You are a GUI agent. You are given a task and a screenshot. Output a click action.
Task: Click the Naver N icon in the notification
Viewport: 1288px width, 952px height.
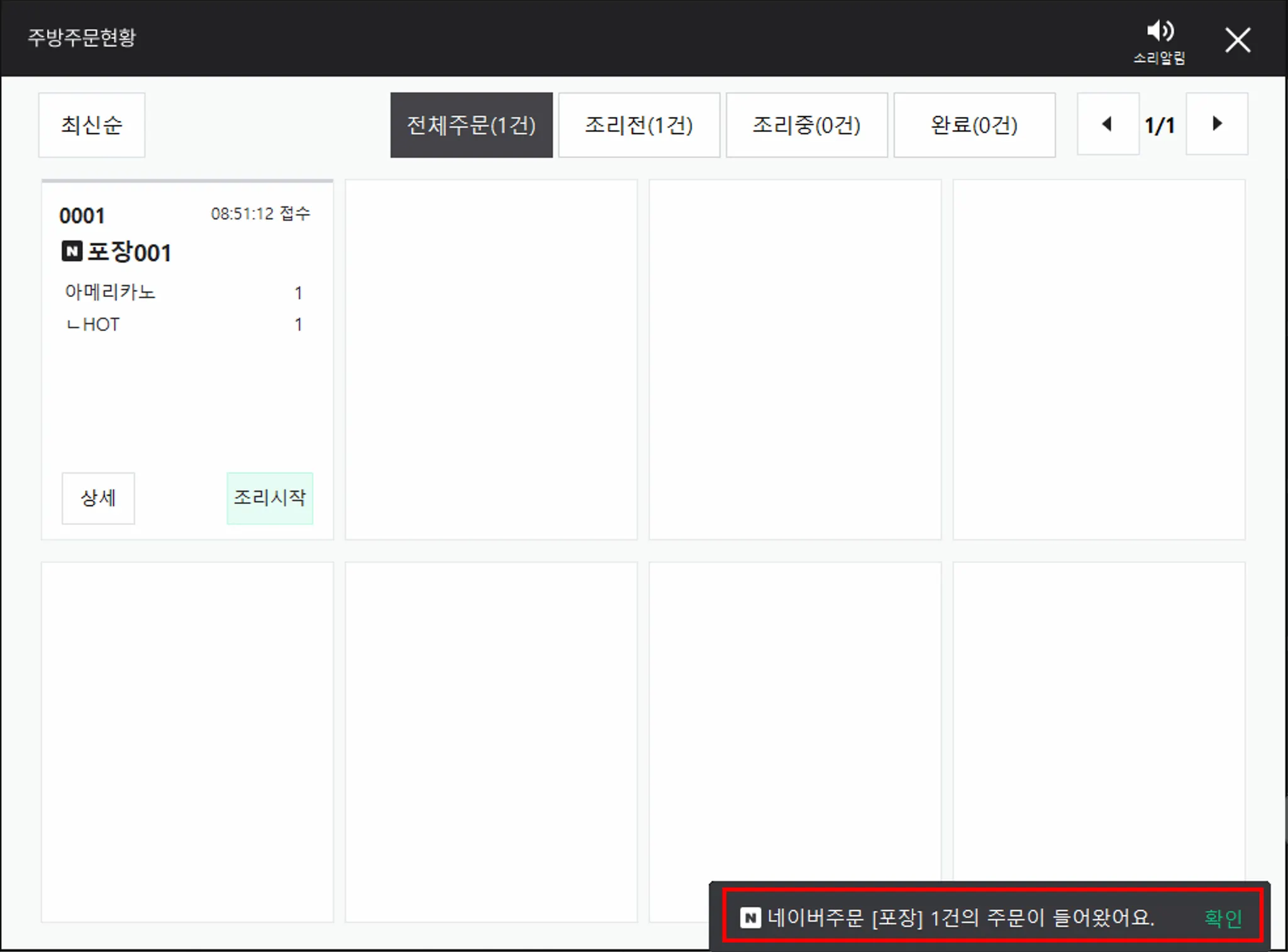click(750, 918)
